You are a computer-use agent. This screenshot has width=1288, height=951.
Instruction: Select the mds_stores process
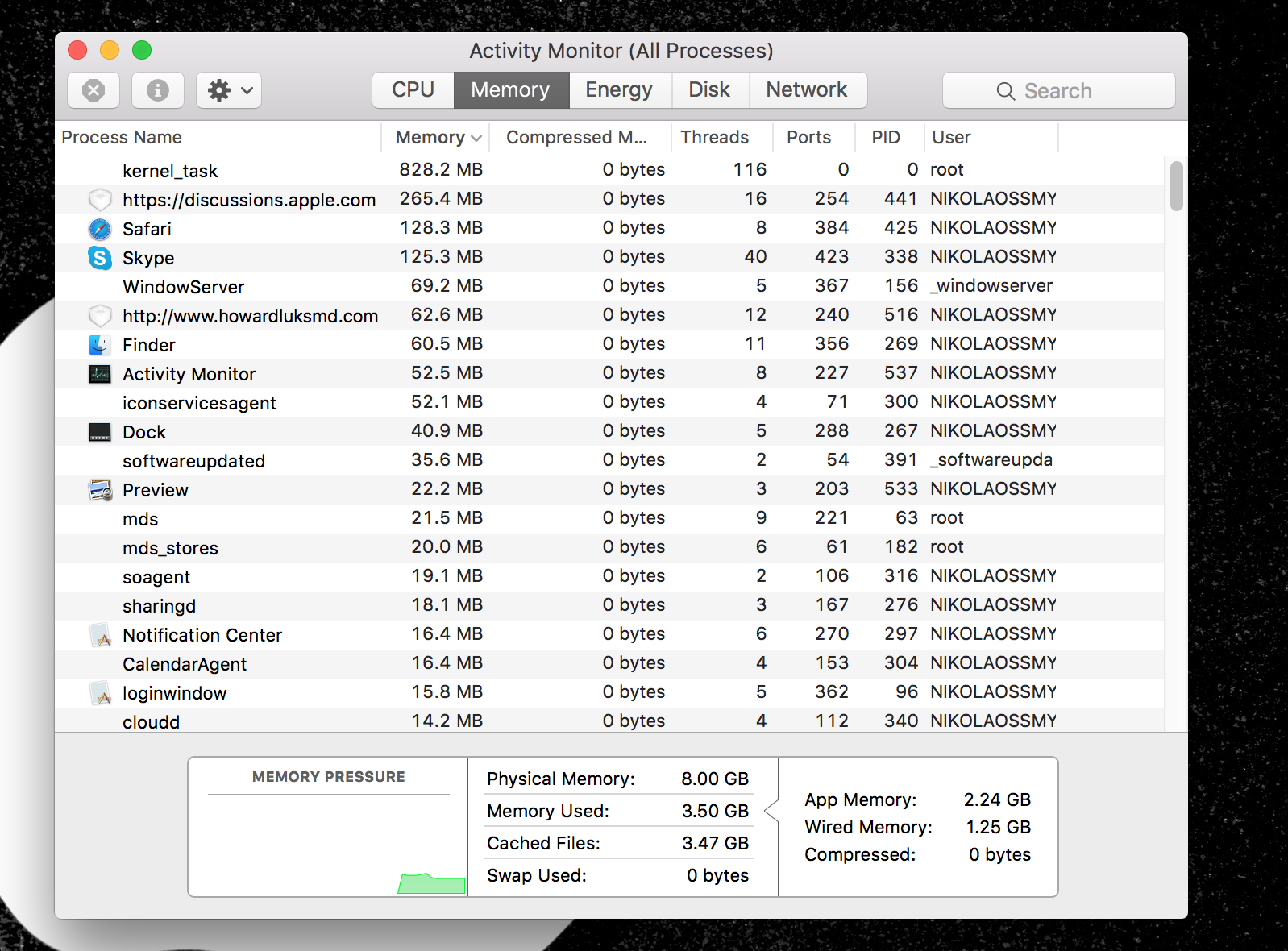click(609, 548)
